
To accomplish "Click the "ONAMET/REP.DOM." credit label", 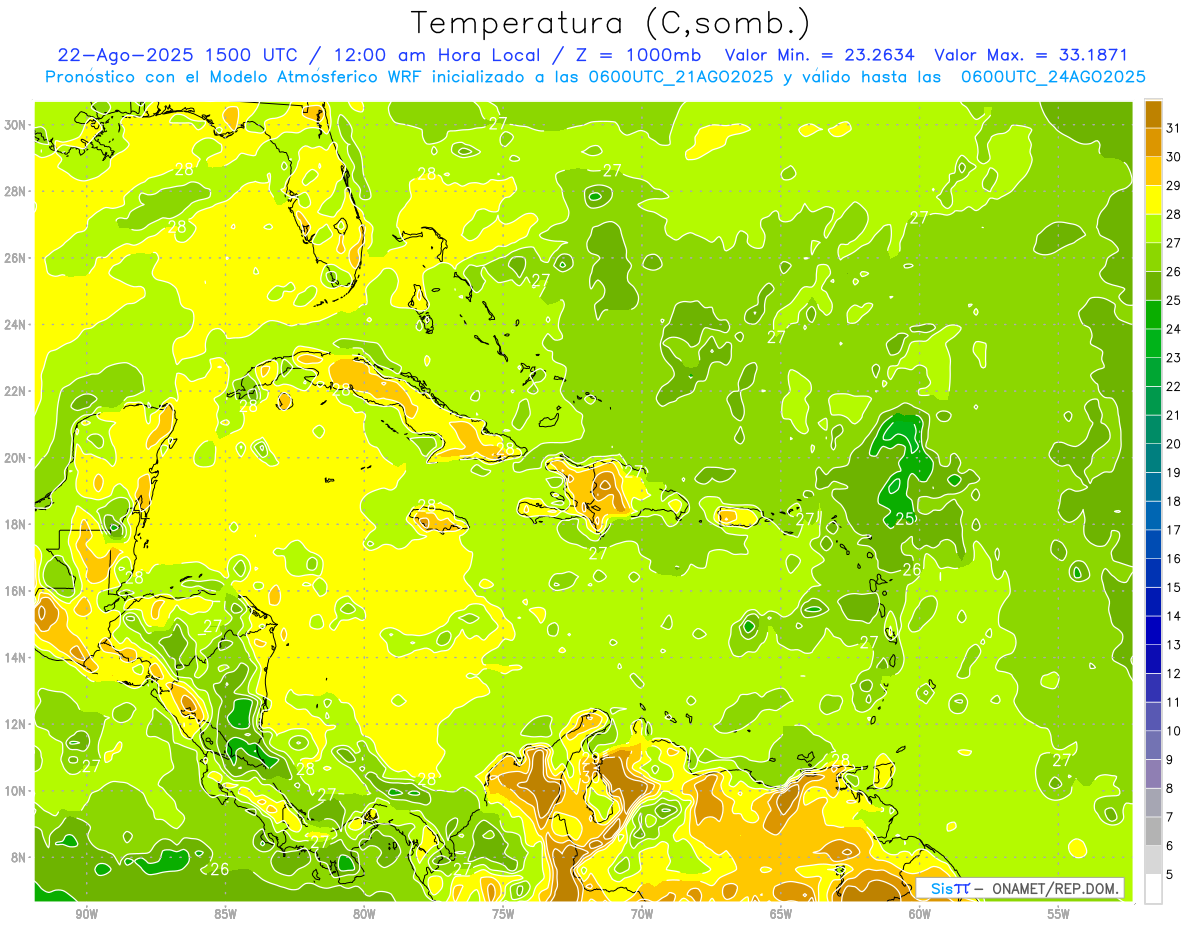I will 1056,889.
